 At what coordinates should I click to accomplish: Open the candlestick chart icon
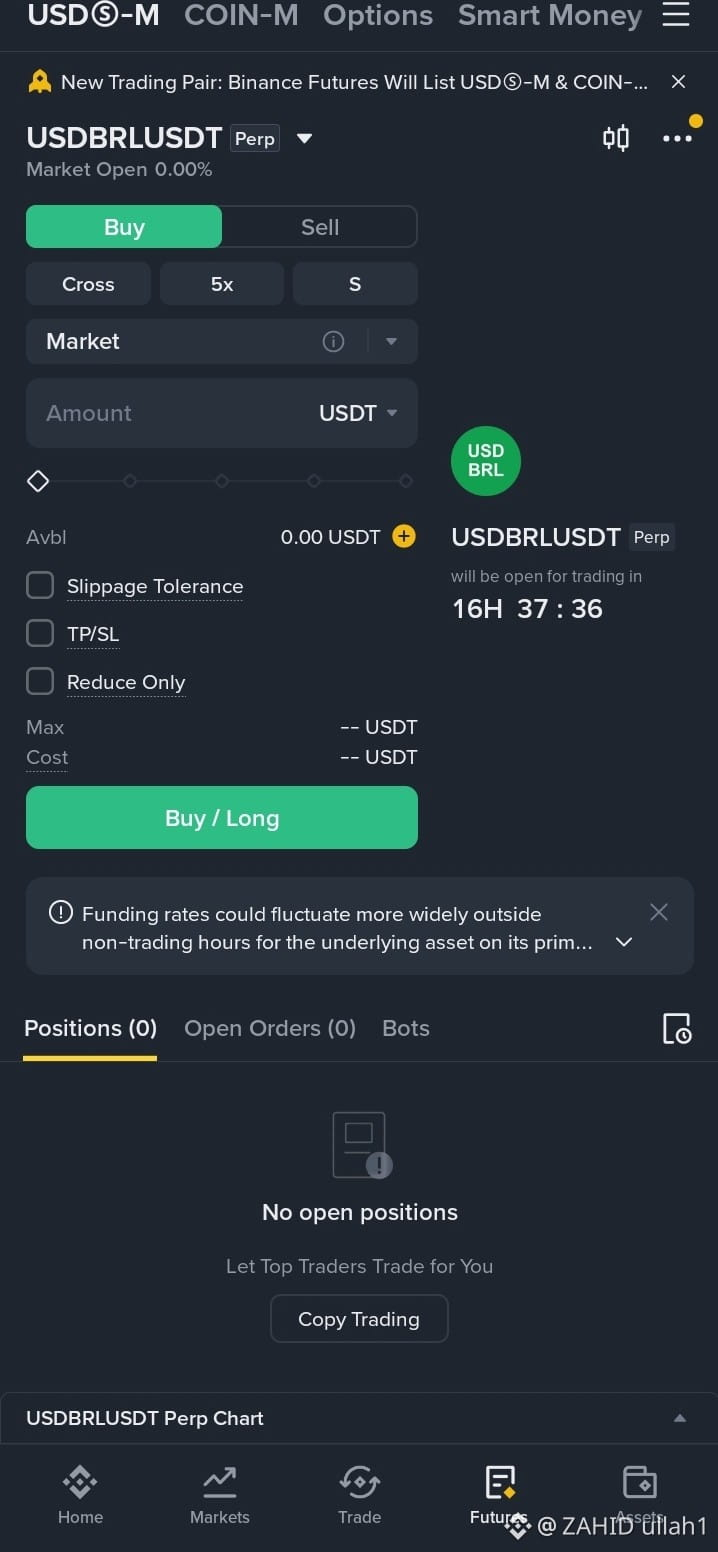click(x=616, y=138)
